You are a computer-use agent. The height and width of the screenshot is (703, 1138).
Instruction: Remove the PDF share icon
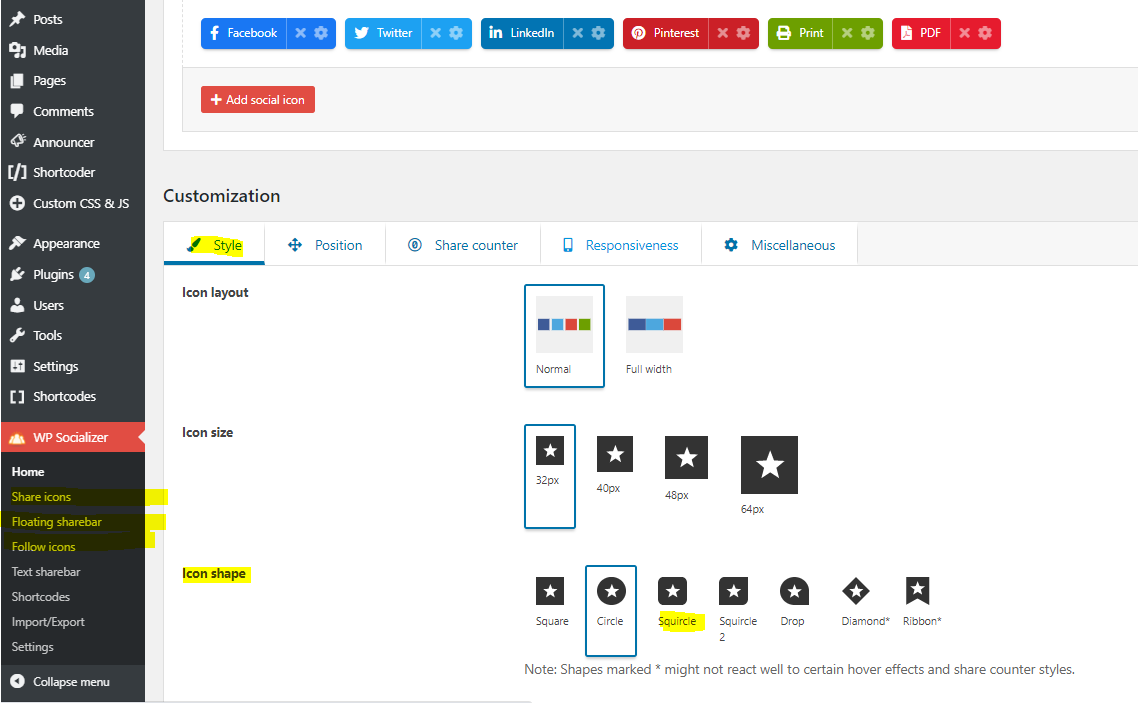(x=965, y=33)
